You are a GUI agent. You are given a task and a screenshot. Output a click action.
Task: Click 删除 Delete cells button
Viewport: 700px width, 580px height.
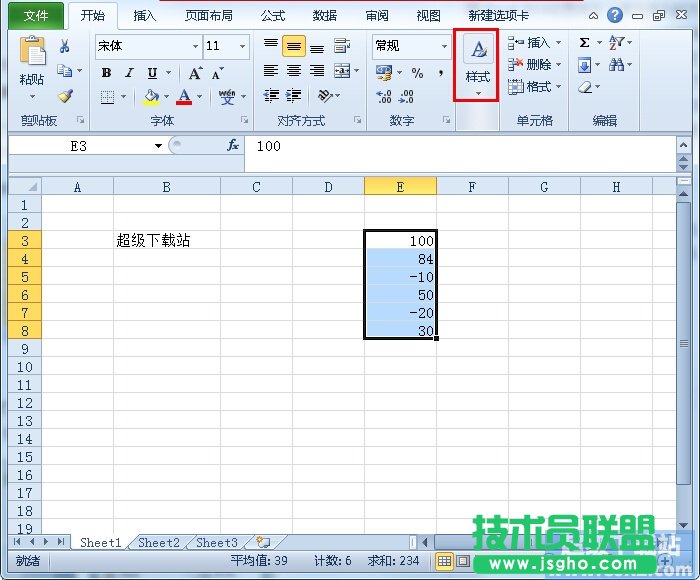[534, 65]
